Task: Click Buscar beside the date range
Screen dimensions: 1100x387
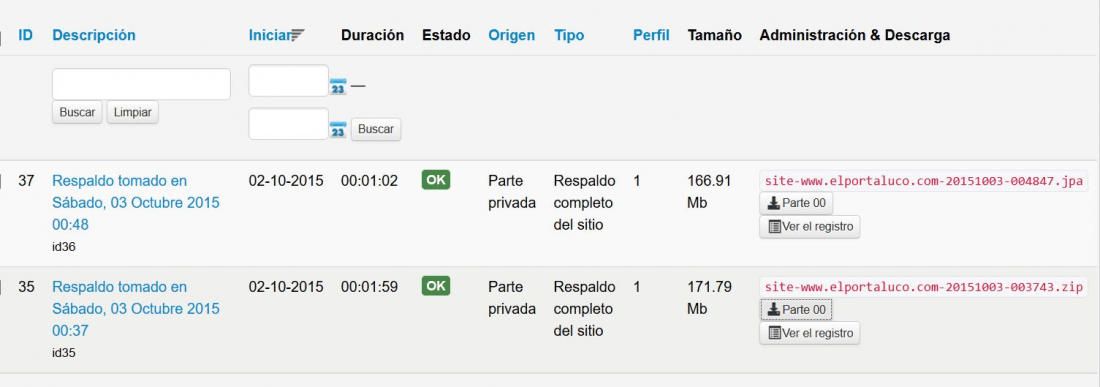Action: 376,129
